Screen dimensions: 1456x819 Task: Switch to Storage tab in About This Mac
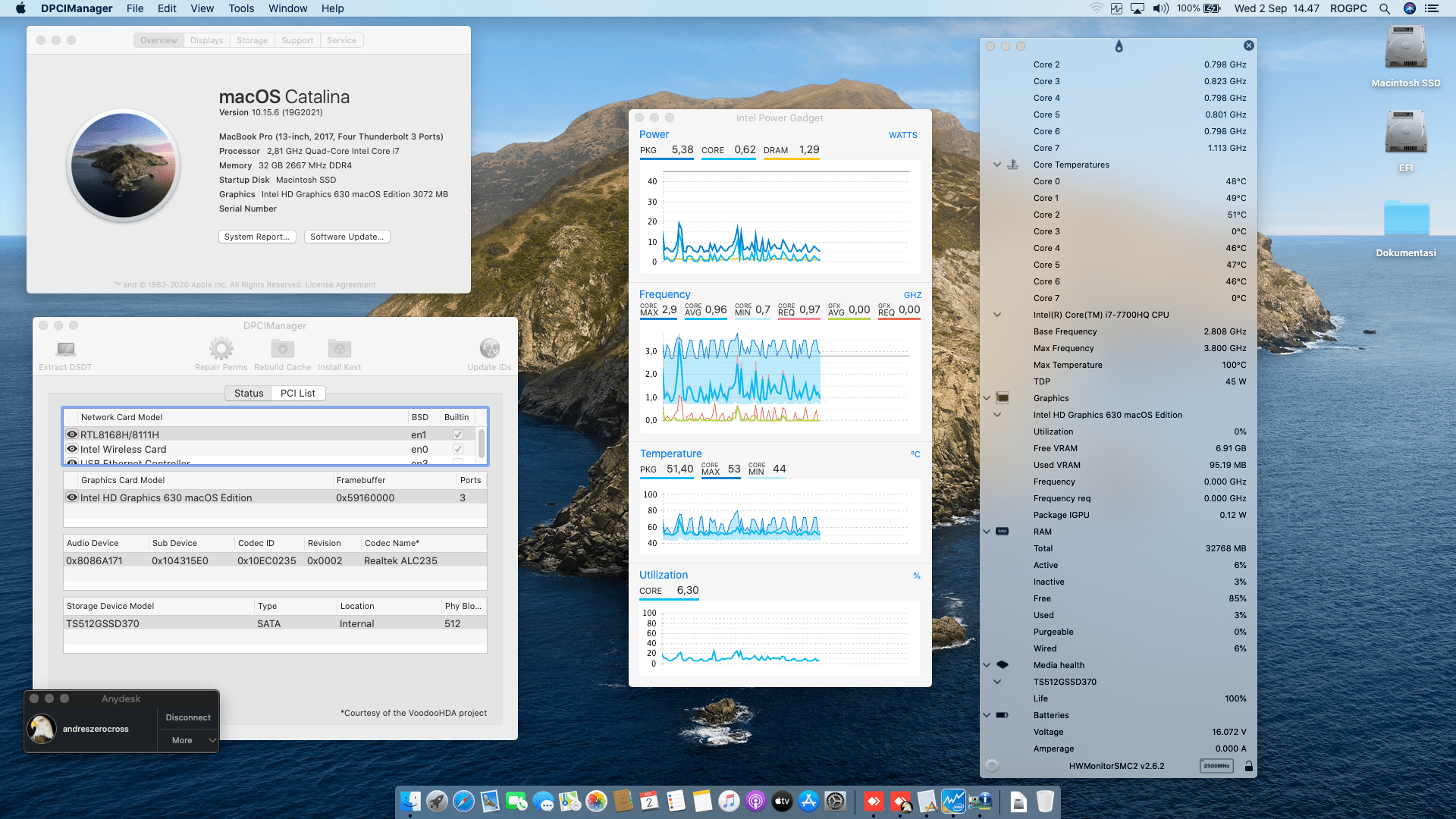252,40
